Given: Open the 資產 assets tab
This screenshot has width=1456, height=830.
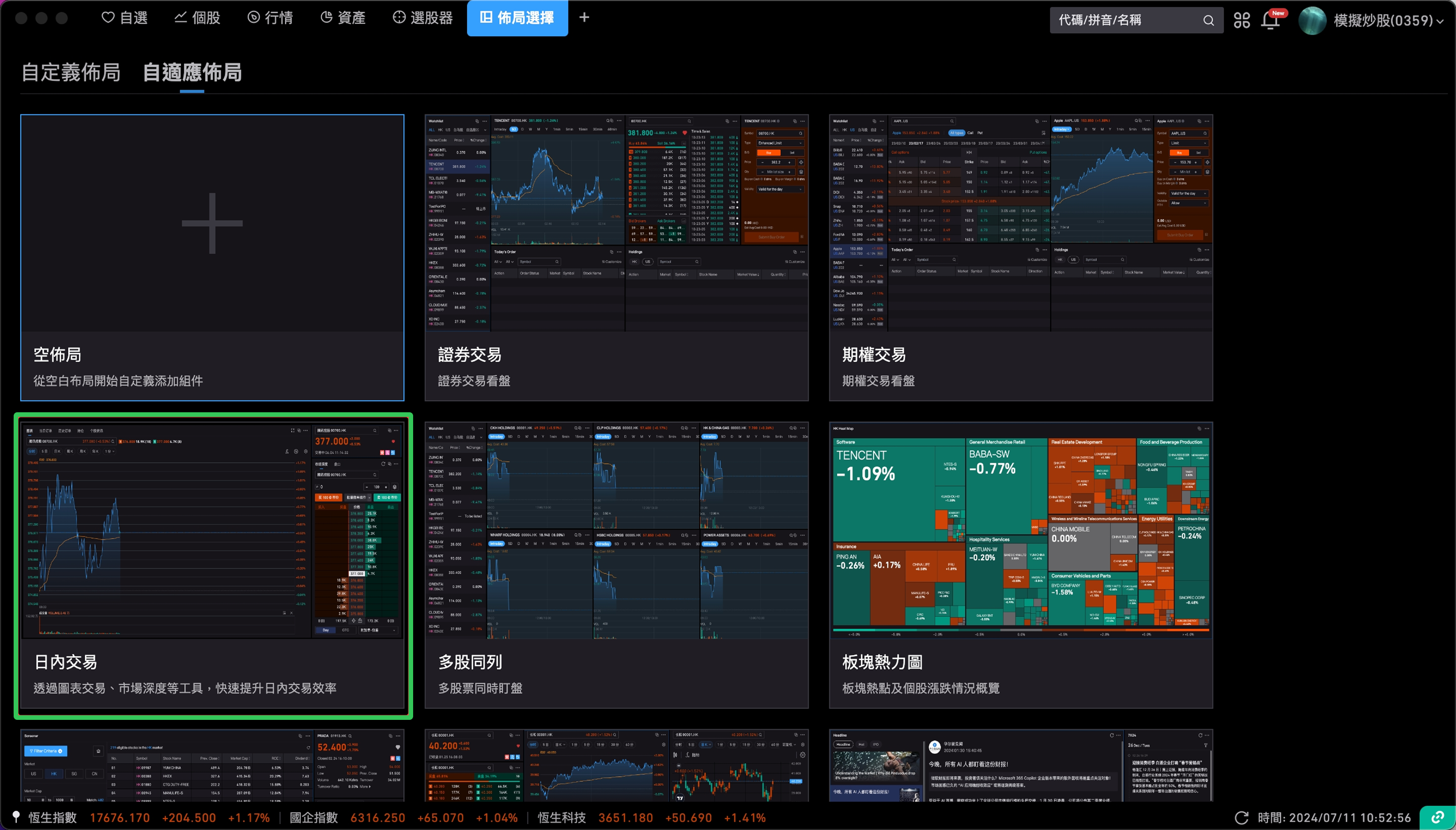Looking at the screenshot, I should coord(343,18).
